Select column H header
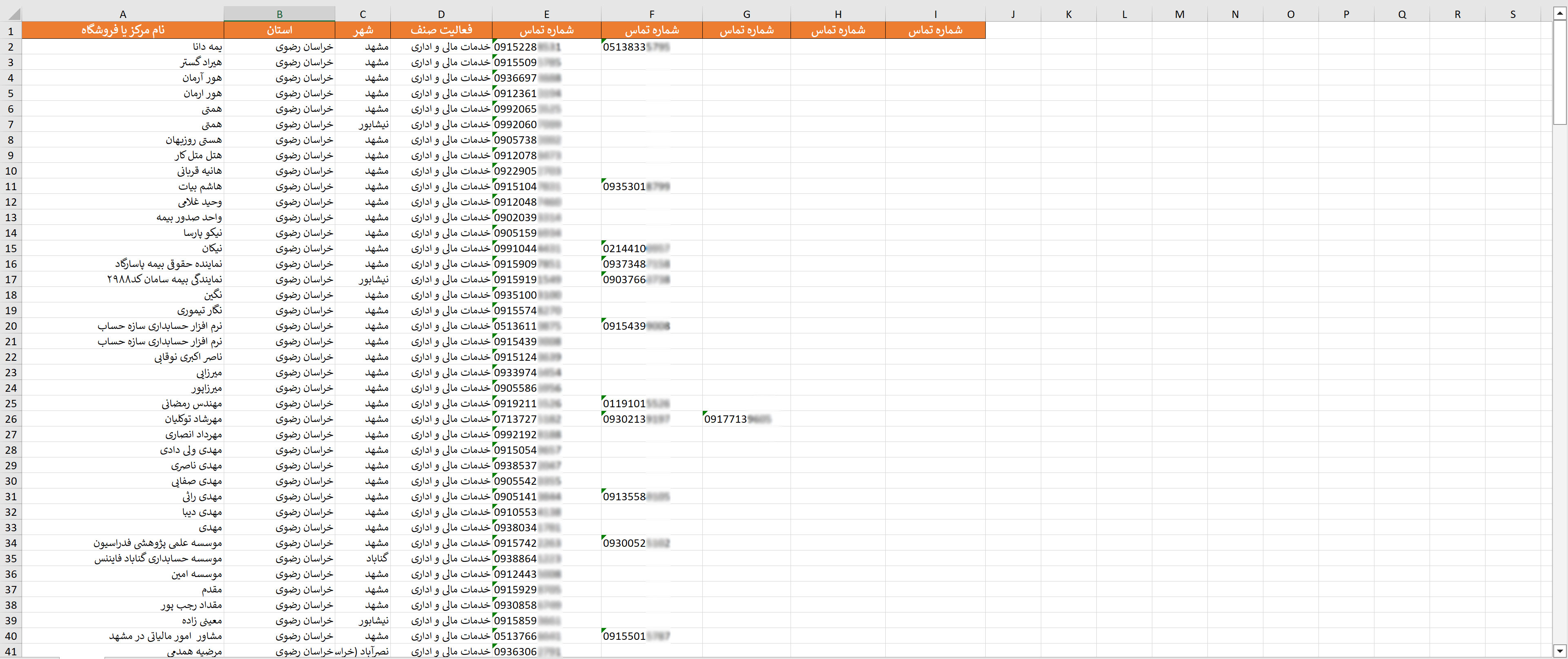The image size is (1568, 659). coord(838,14)
